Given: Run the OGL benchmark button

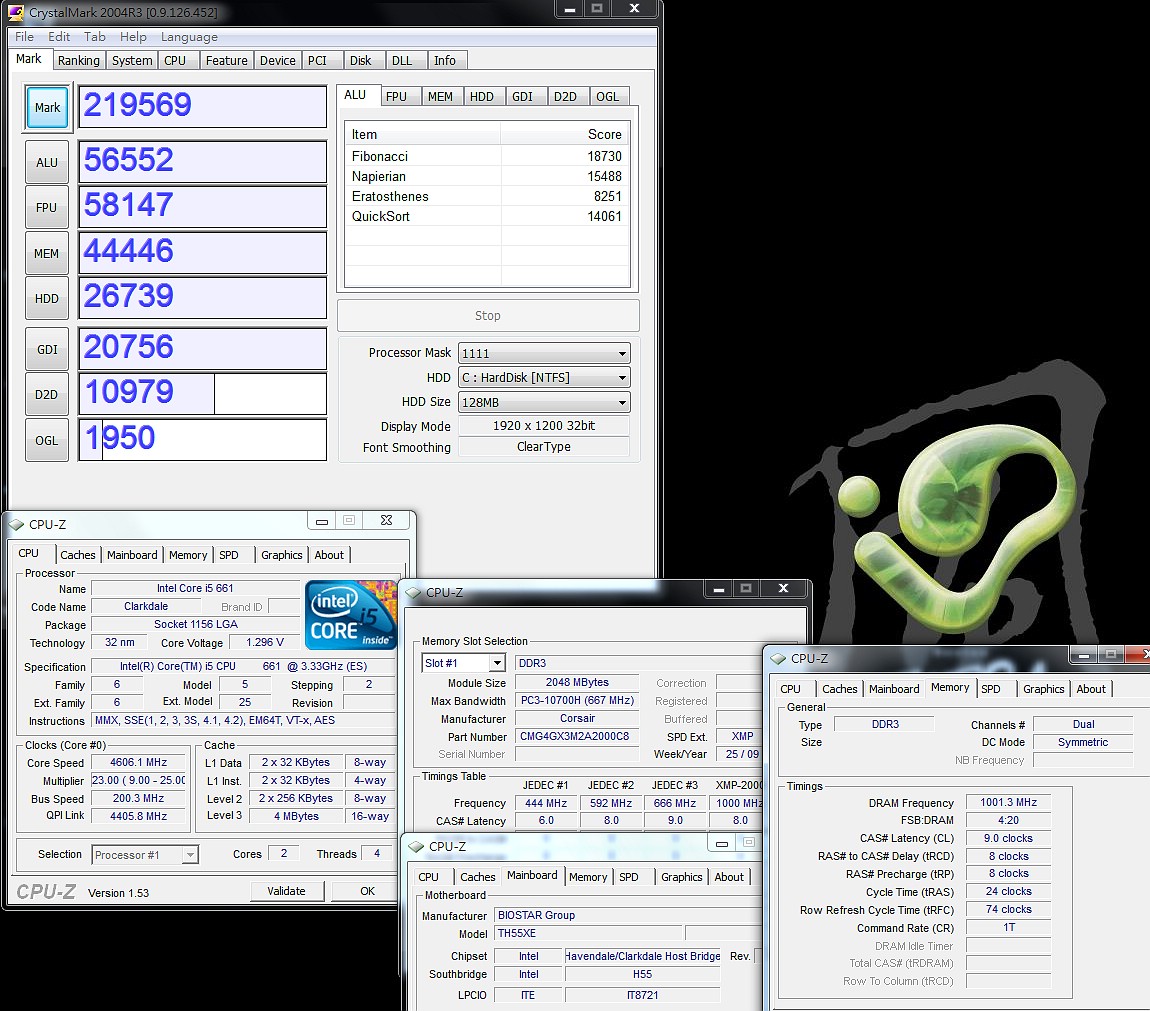Looking at the screenshot, I should pos(47,440).
